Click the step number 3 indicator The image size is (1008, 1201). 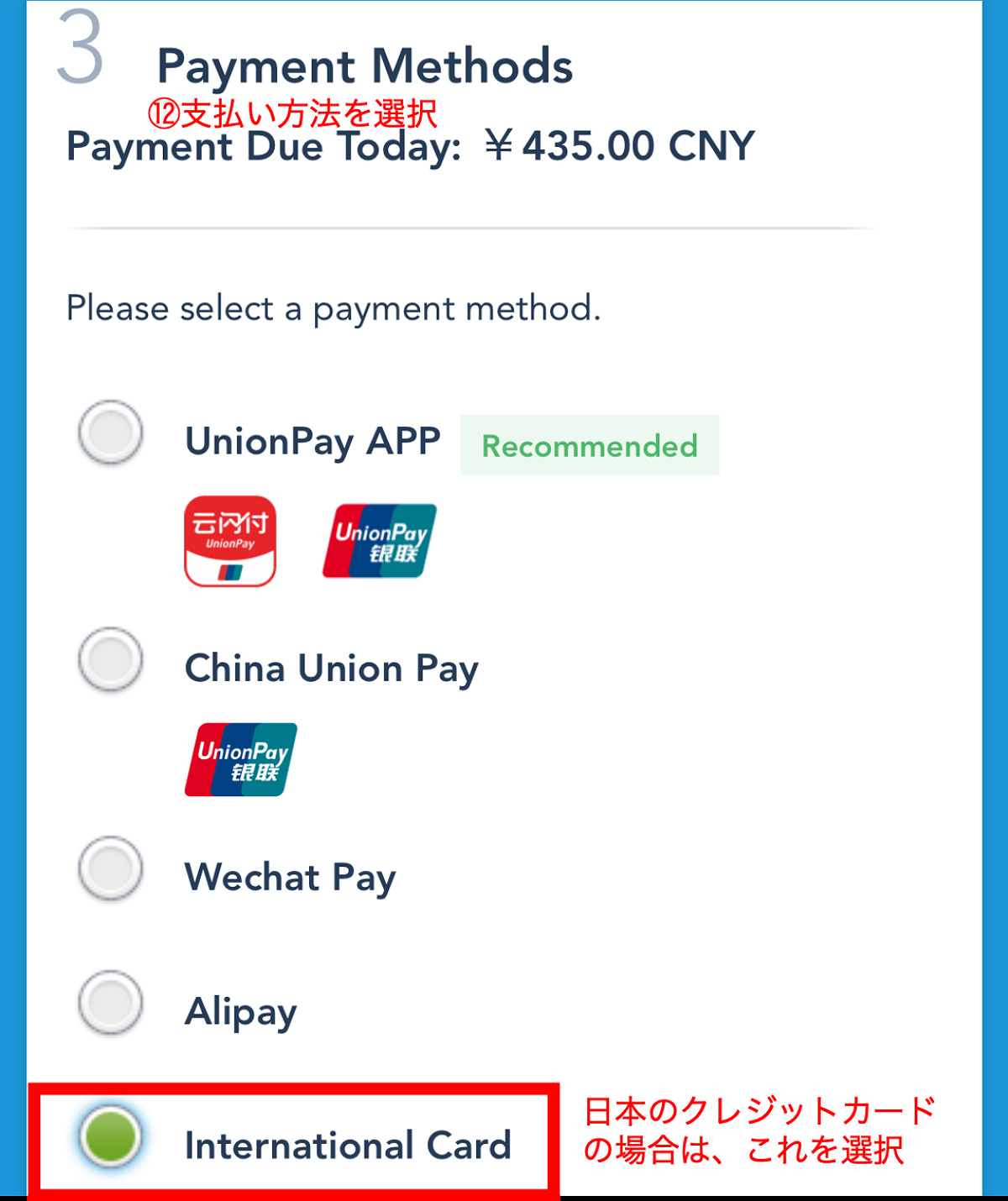[x=81, y=49]
